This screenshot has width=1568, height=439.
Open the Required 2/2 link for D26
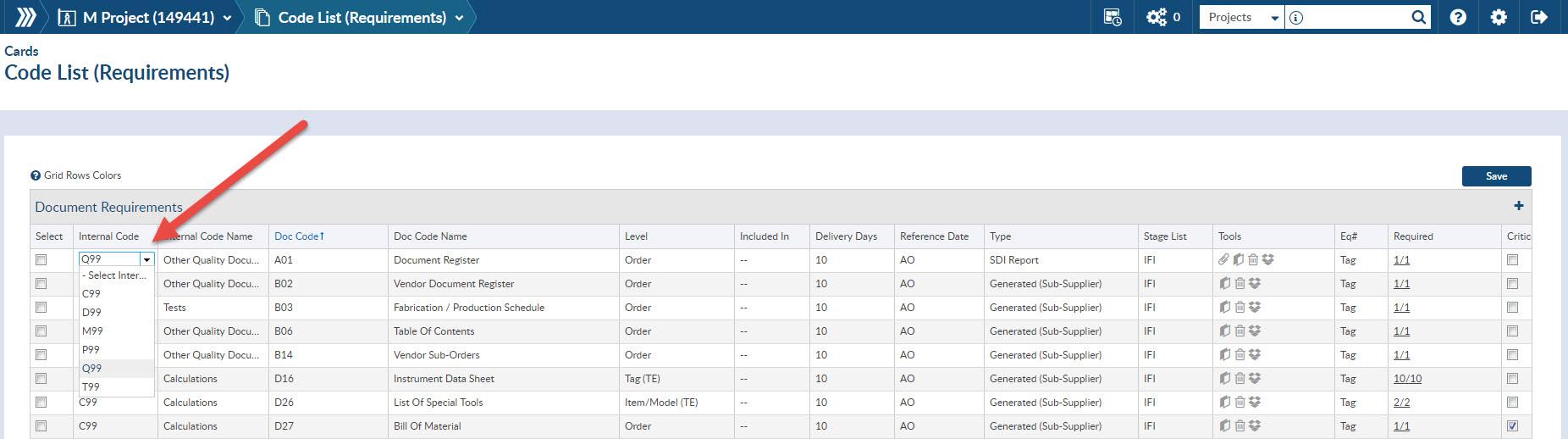coord(1401,403)
